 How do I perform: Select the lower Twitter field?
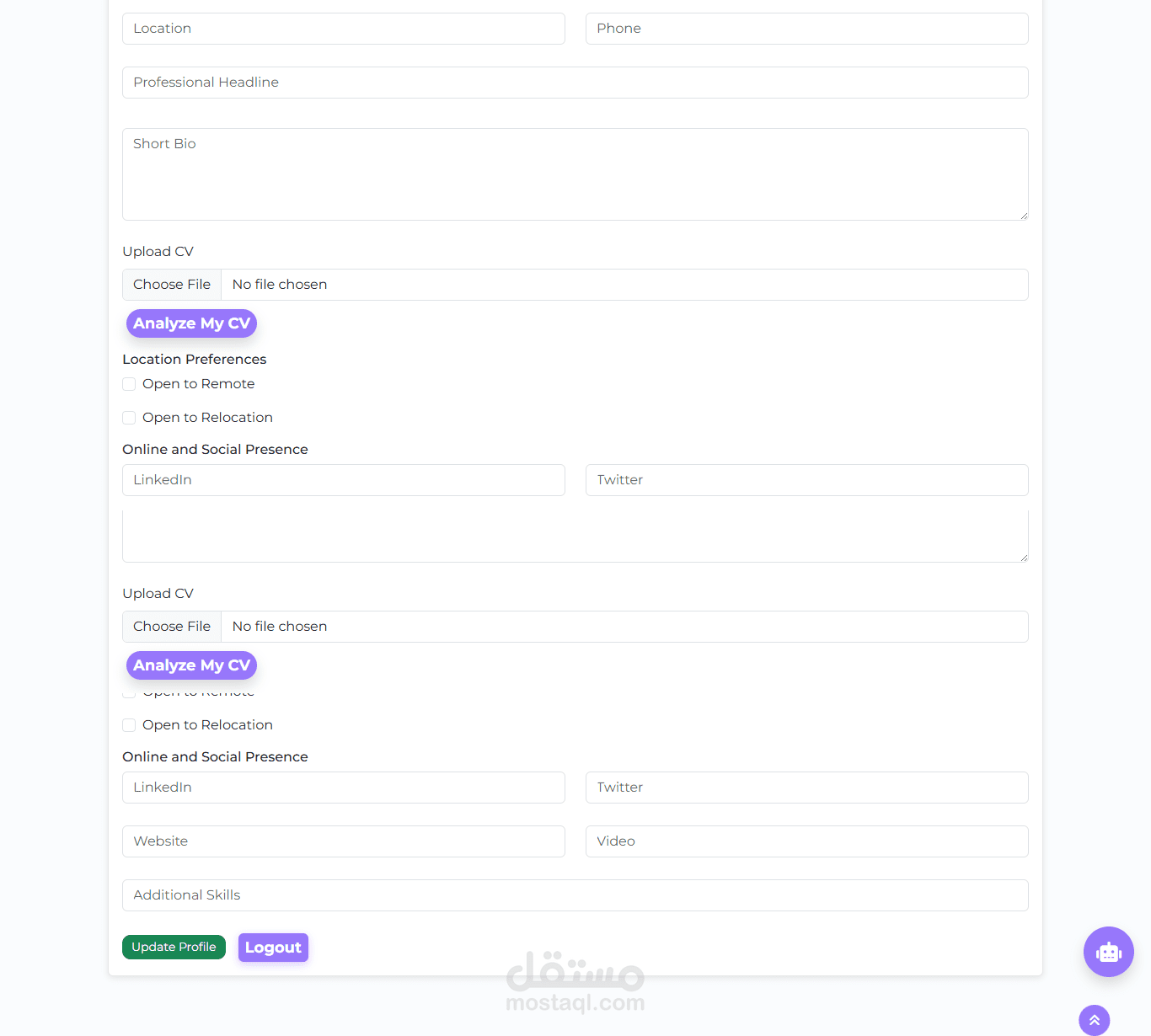coord(807,788)
